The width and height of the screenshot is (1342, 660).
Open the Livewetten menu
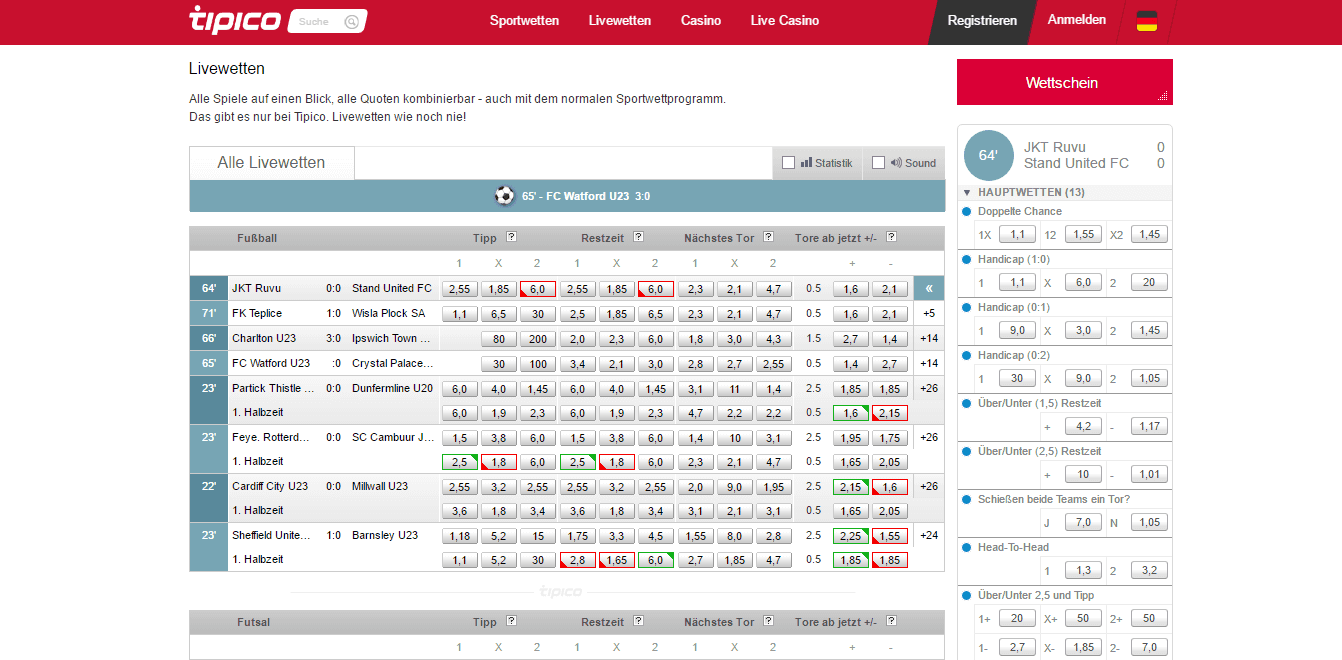(620, 21)
